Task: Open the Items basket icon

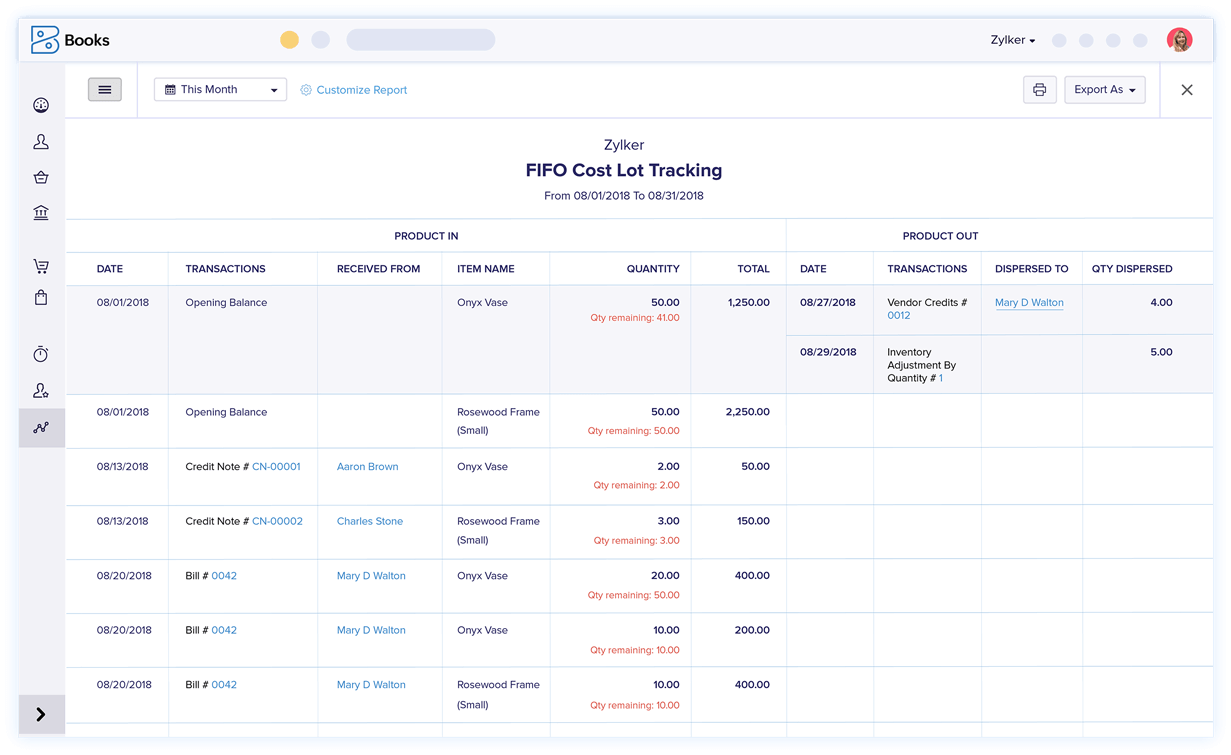Action: point(41,177)
